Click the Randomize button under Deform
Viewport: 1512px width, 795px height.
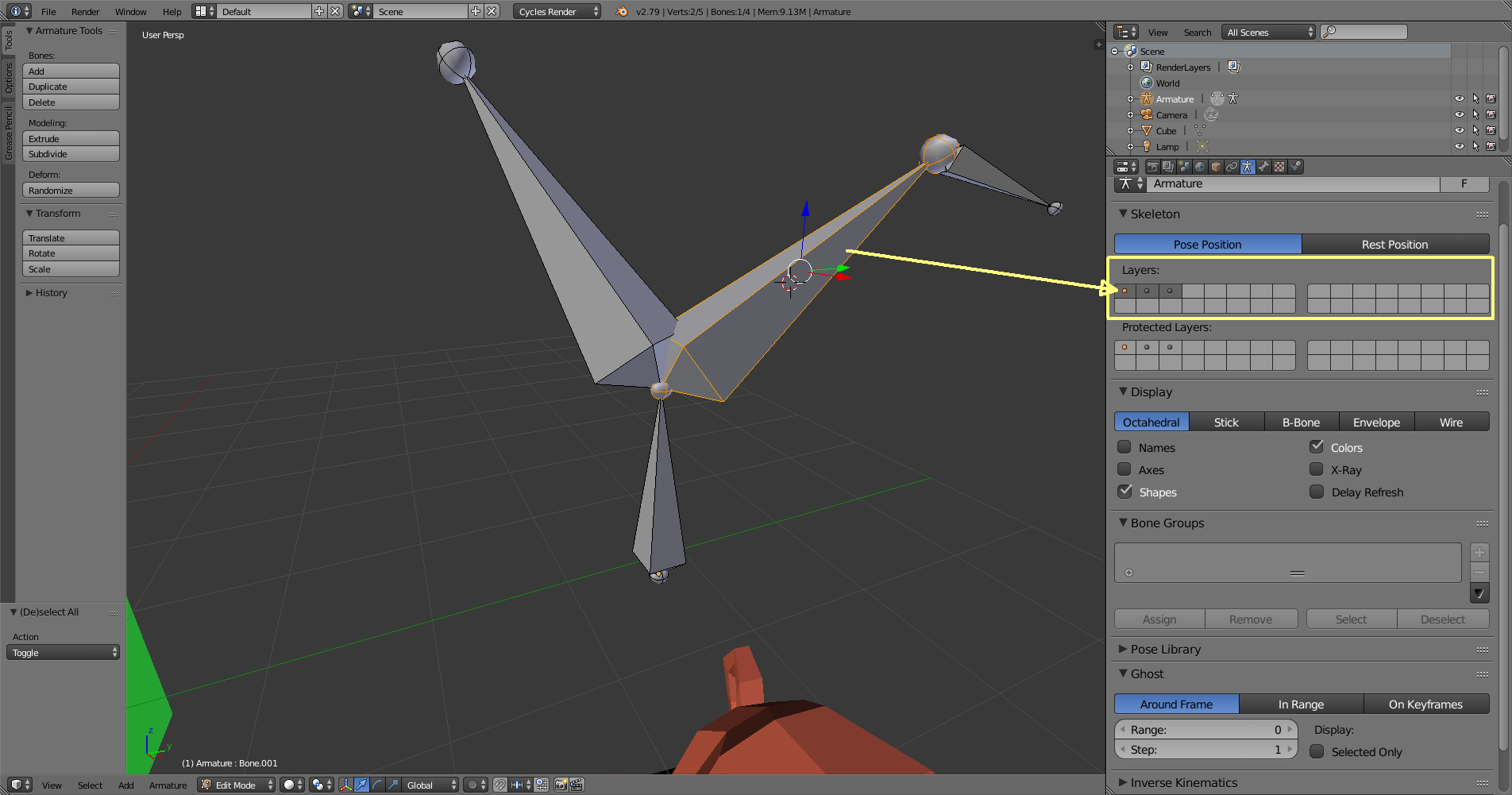coord(71,190)
